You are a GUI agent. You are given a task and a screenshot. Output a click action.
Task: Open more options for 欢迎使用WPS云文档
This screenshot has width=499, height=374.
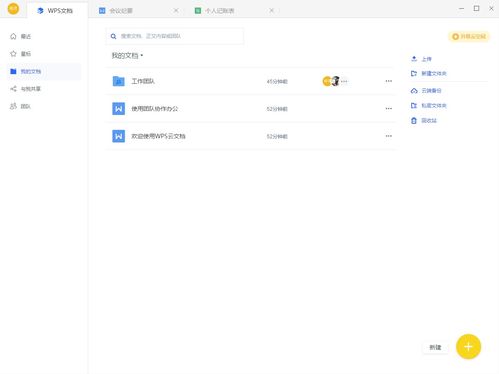(389, 136)
